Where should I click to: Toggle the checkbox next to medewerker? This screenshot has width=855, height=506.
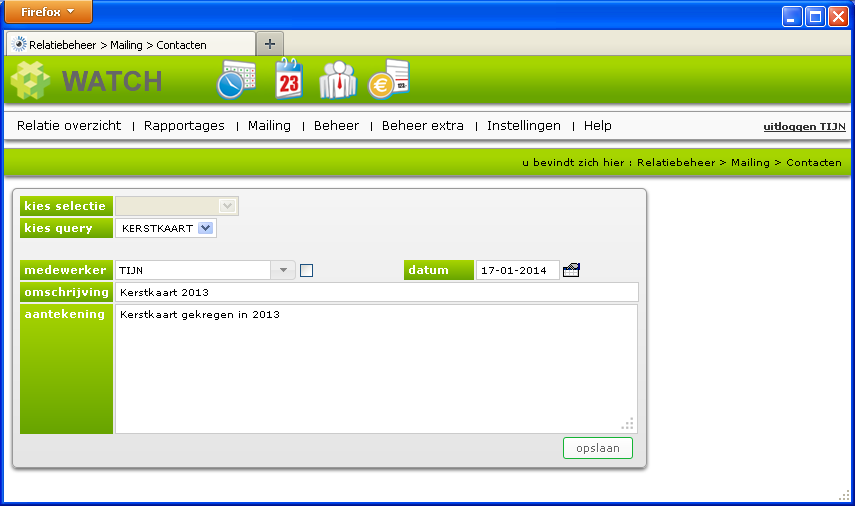pyautogui.click(x=306, y=270)
